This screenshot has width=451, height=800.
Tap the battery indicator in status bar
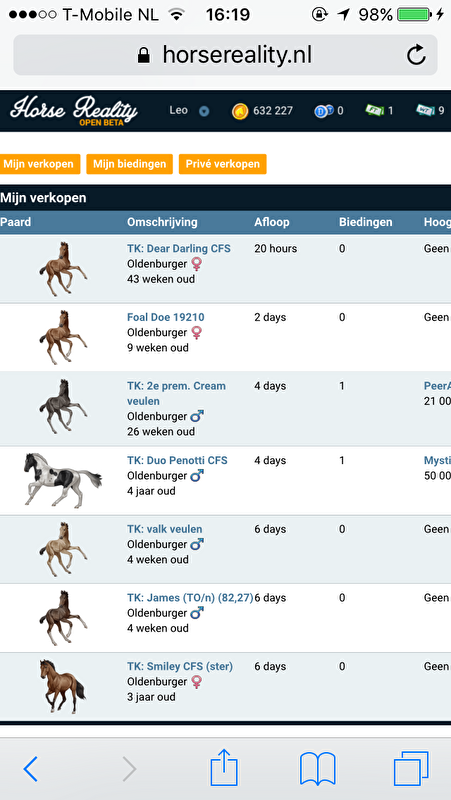click(414, 15)
